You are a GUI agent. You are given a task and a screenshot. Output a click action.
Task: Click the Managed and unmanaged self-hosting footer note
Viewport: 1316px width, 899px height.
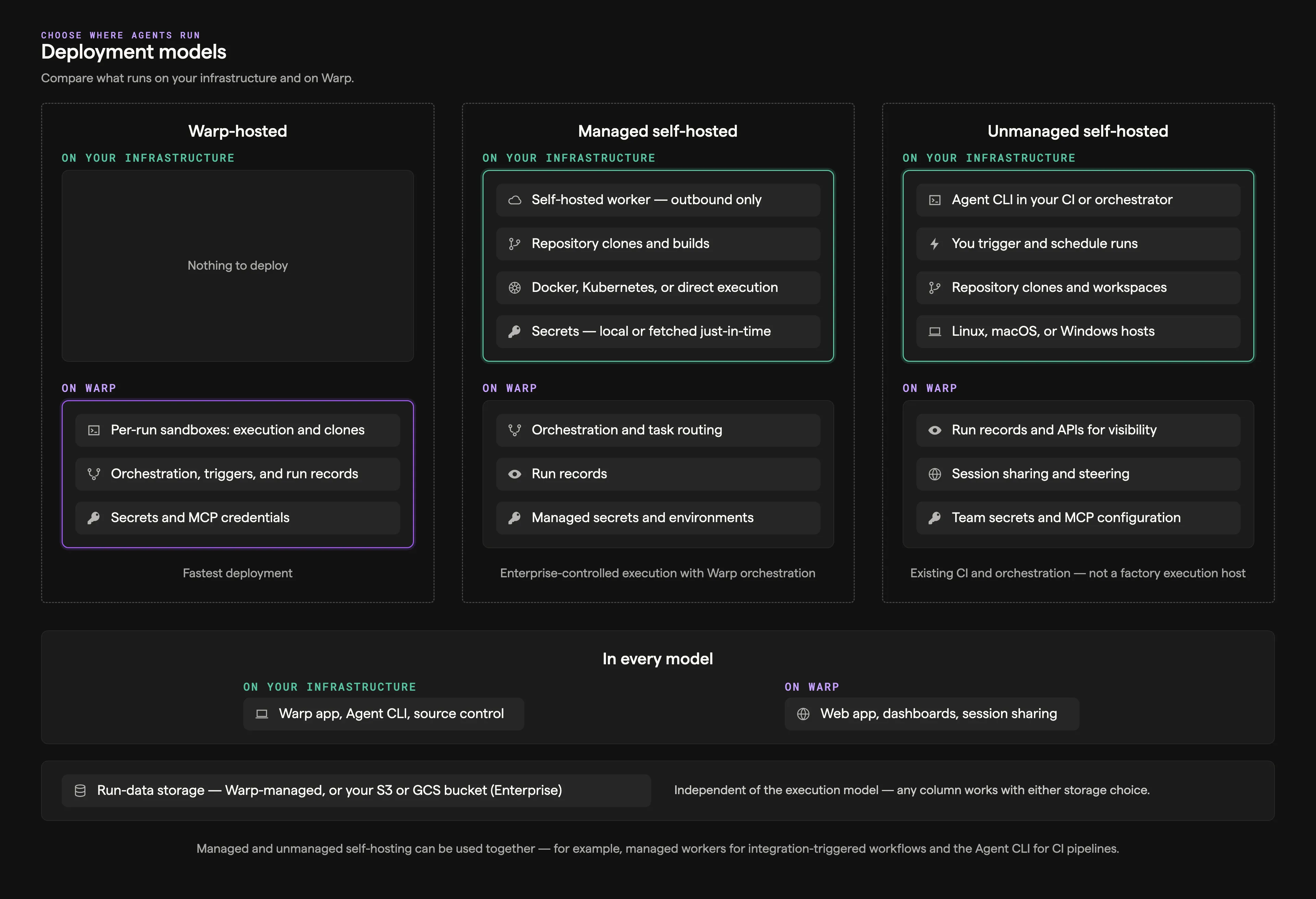point(657,849)
